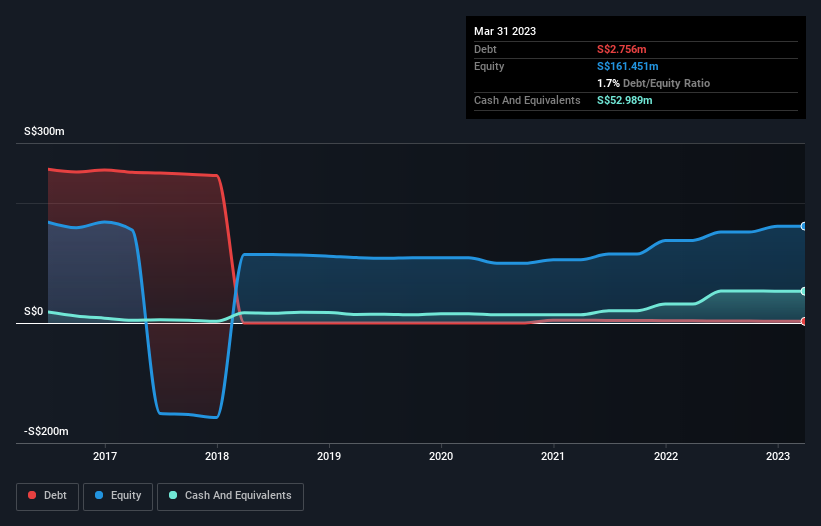Click the 2017 x-axis label
Image resolution: width=821 pixels, height=526 pixels.
105,456
